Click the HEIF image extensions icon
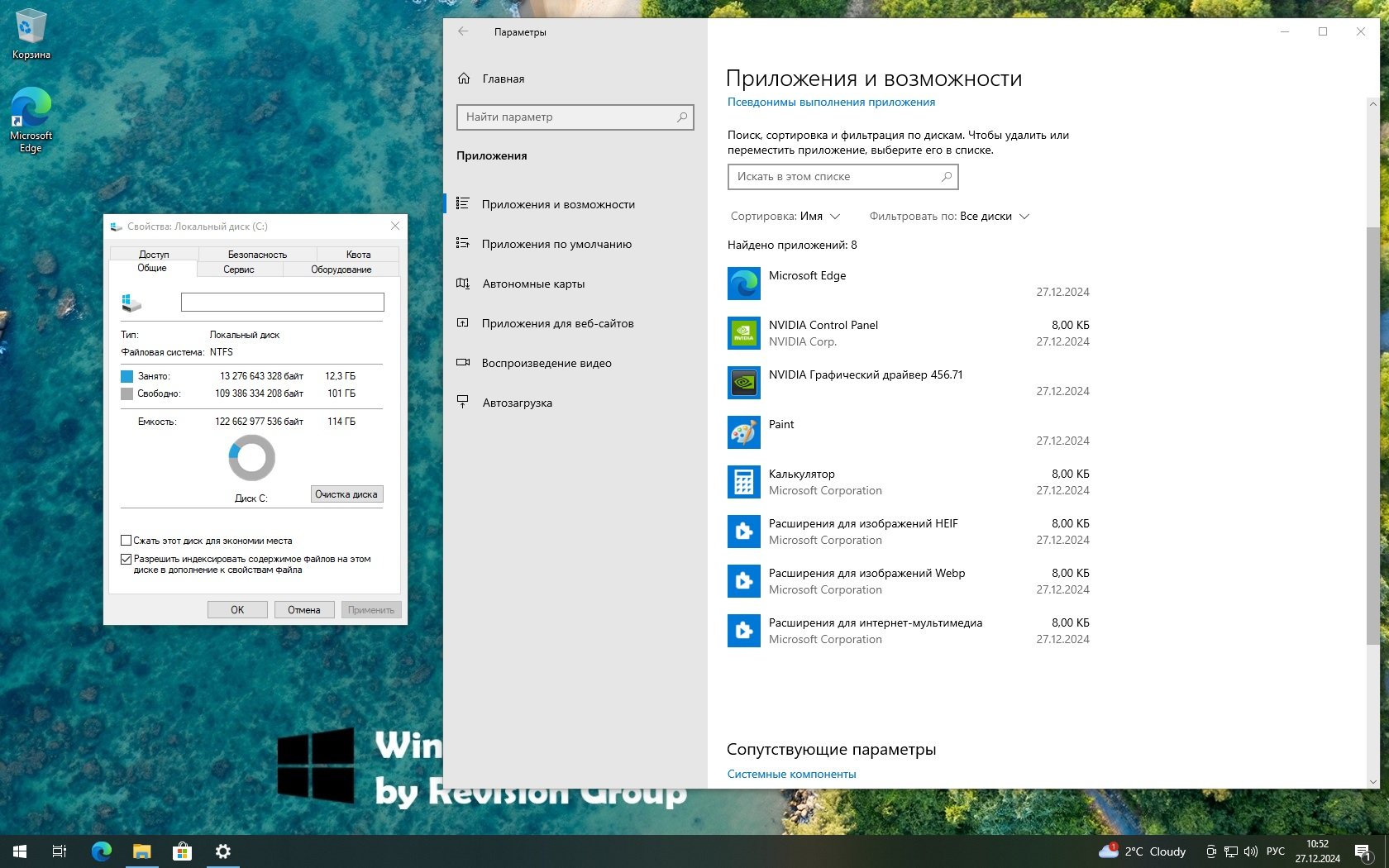 (x=743, y=532)
